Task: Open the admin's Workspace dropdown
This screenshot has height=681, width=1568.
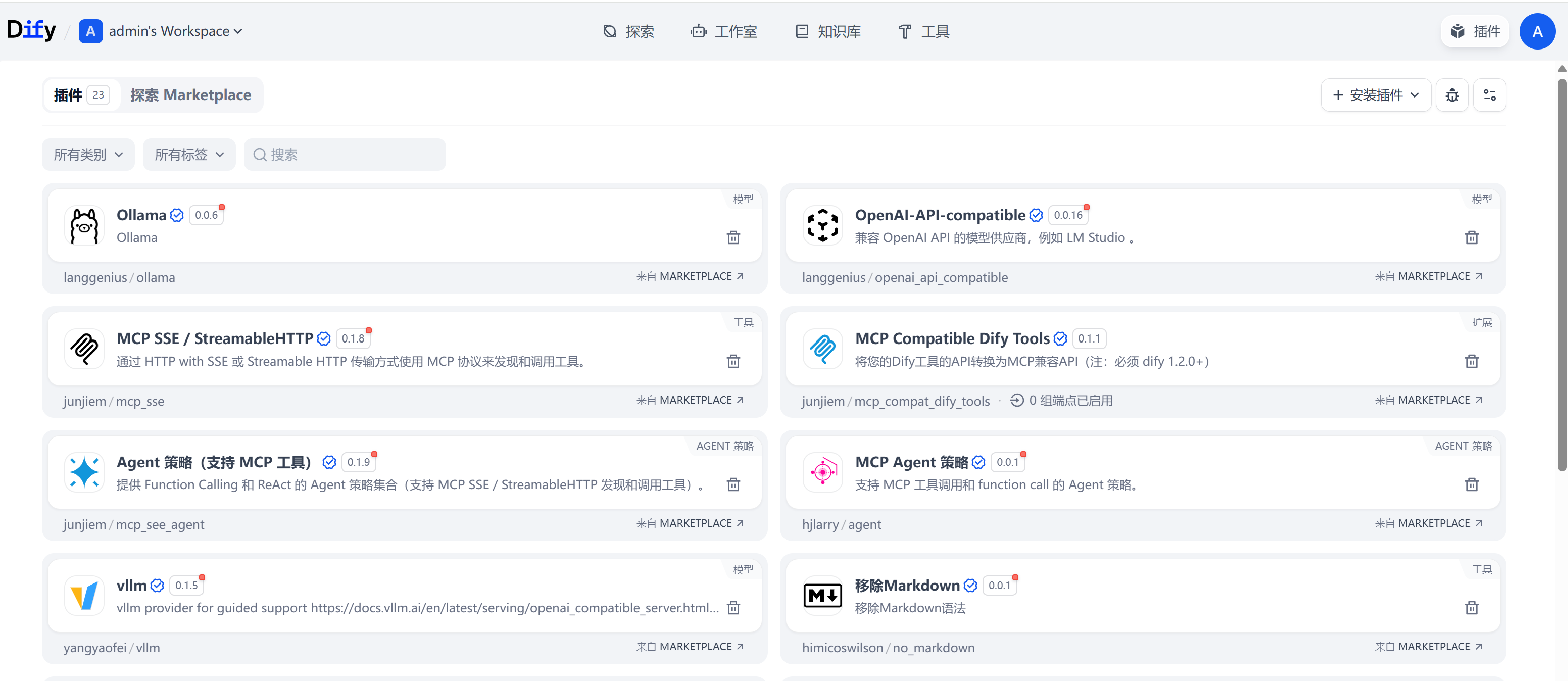Action: click(x=161, y=31)
